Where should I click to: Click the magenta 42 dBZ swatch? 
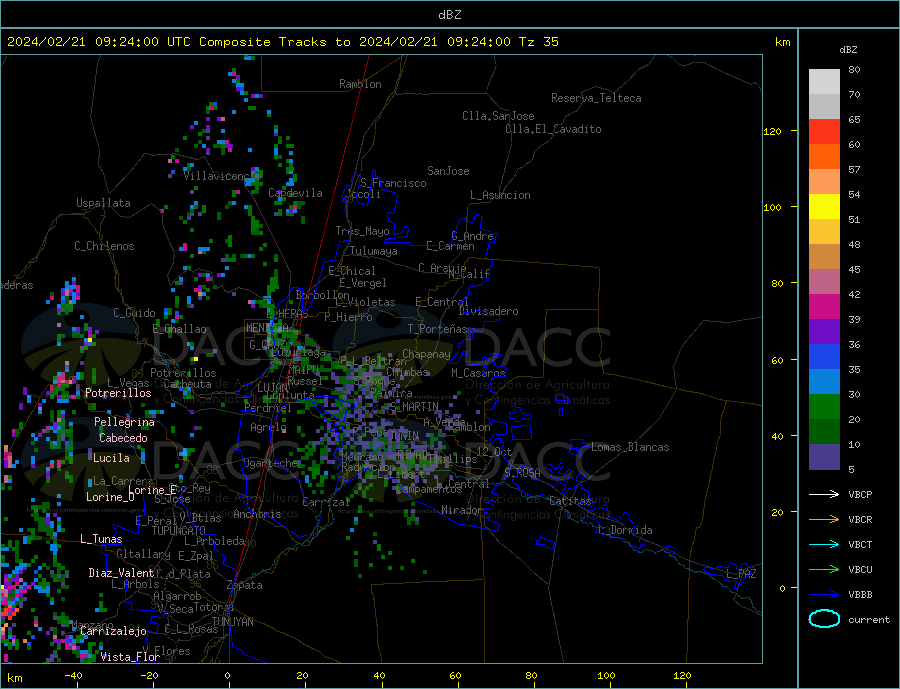pos(824,307)
